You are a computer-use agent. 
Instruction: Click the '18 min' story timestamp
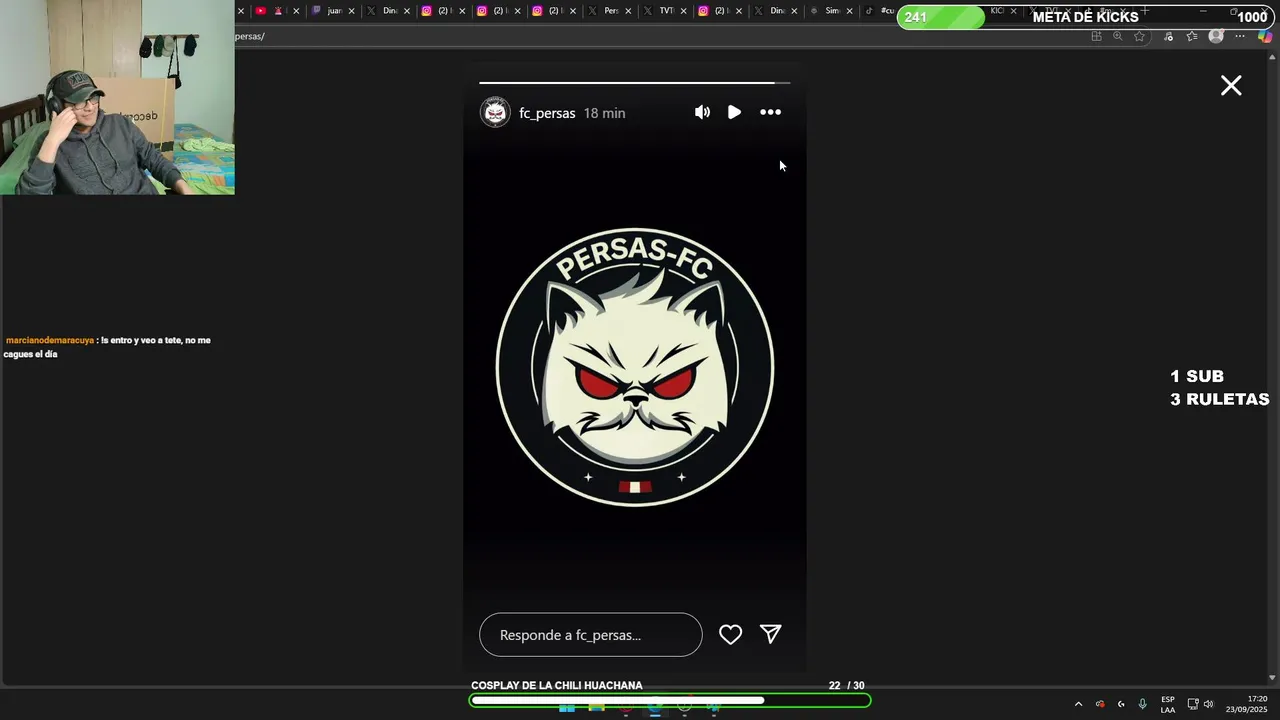(x=604, y=113)
